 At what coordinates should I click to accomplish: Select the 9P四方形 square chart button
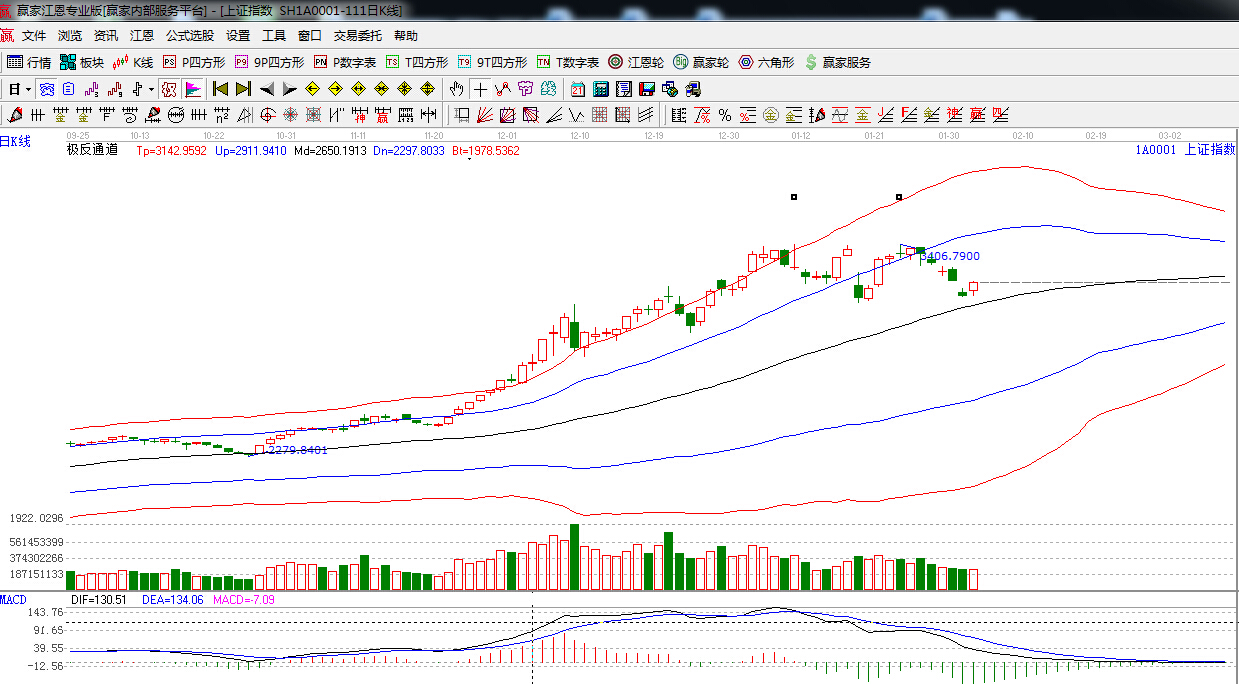coord(270,62)
